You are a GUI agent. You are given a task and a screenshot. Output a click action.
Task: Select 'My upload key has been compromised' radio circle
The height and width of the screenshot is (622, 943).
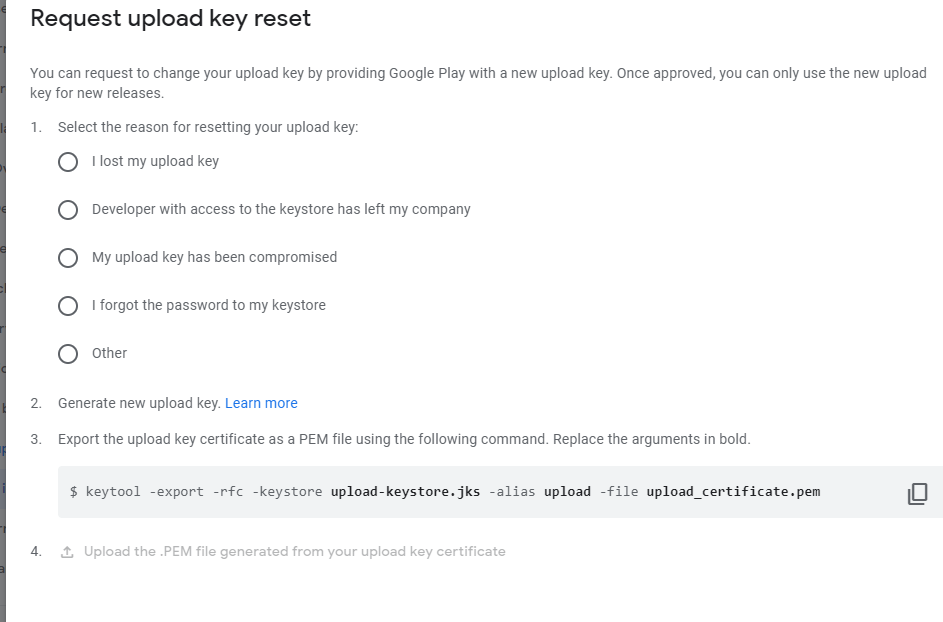(x=68, y=258)
